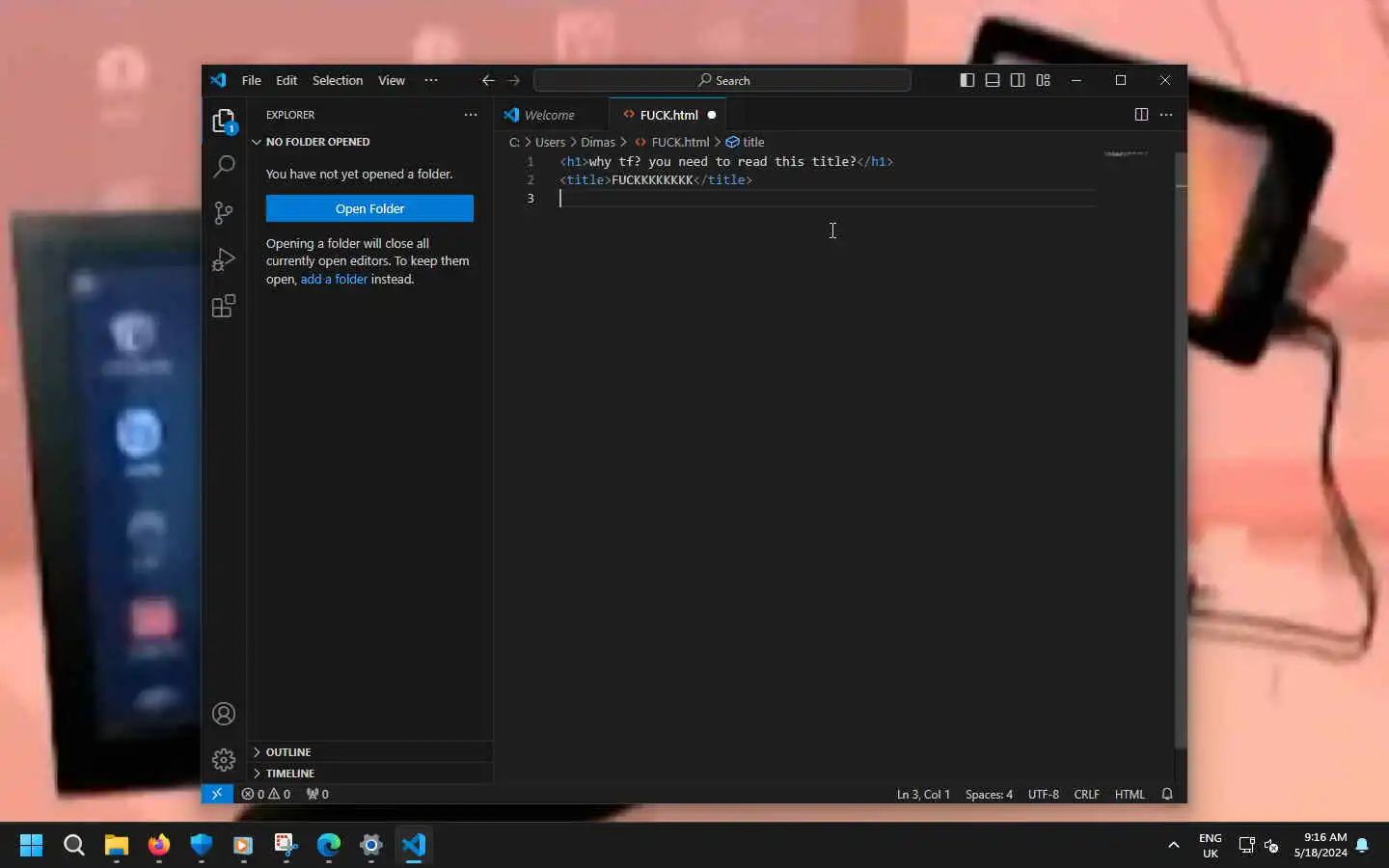Screen dimensions: 1389x868
Task: Open editor more actions ellipsis
Action: point(1166,115)
